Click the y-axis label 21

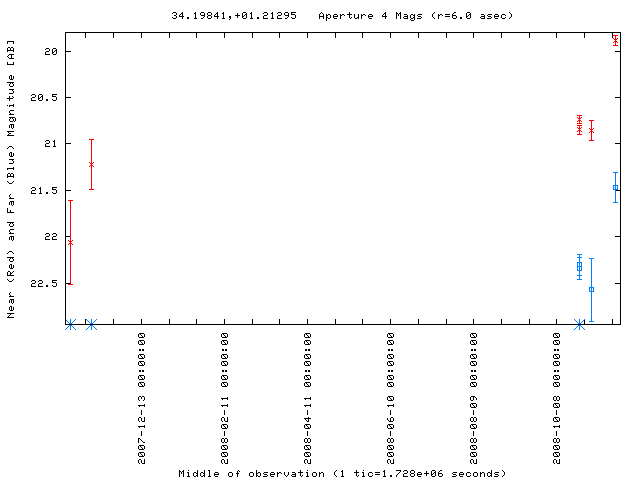point(51,144)
